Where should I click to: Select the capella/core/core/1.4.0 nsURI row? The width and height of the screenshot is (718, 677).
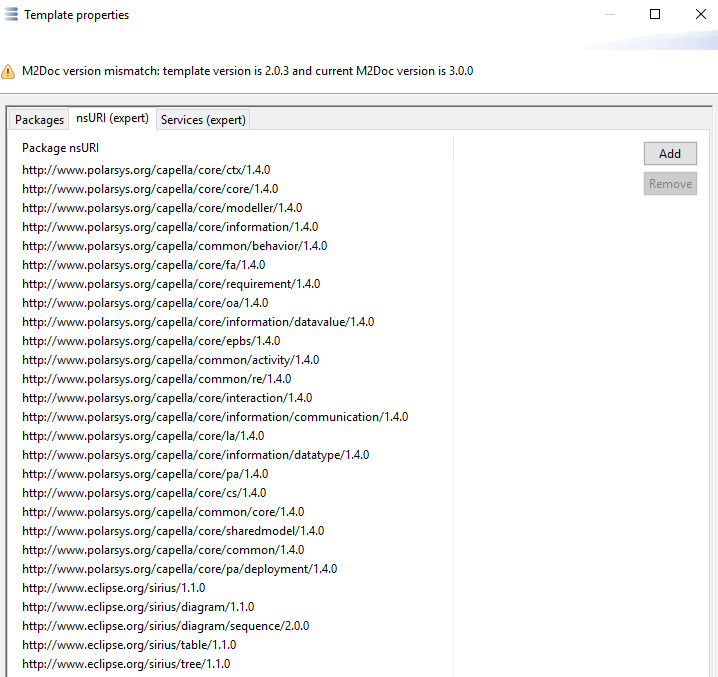150,189
